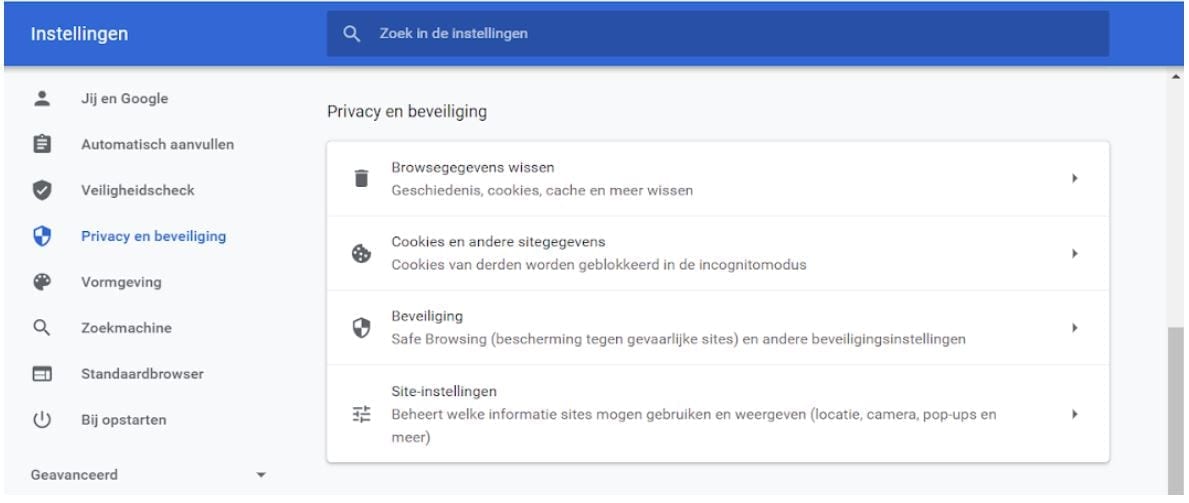This screenshot has height=503, width=1189.
Task: Click the Beheert welke informatie sites description
Action: tap(693, 426)
